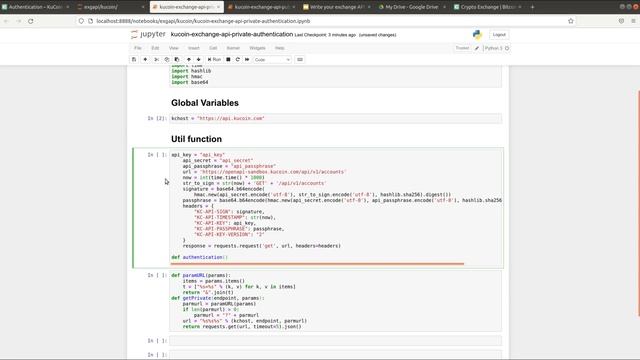640x360 pixels.
Task: Save the notebook with the save icon
Action: 134,60
